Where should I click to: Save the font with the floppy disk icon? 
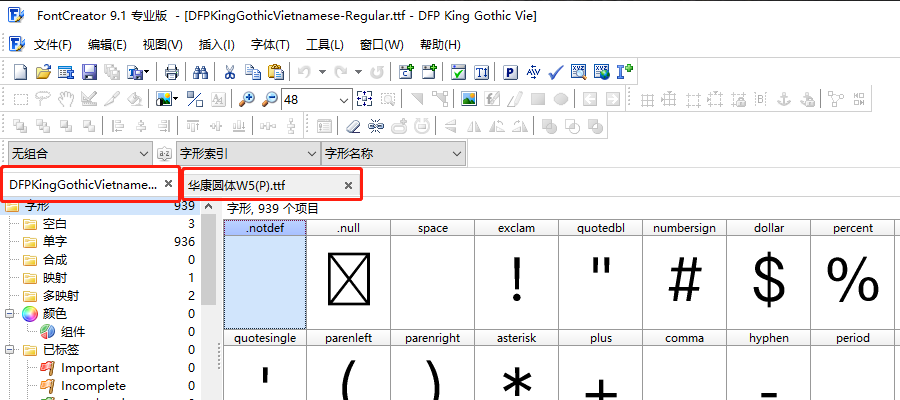[x=90, y=72]
